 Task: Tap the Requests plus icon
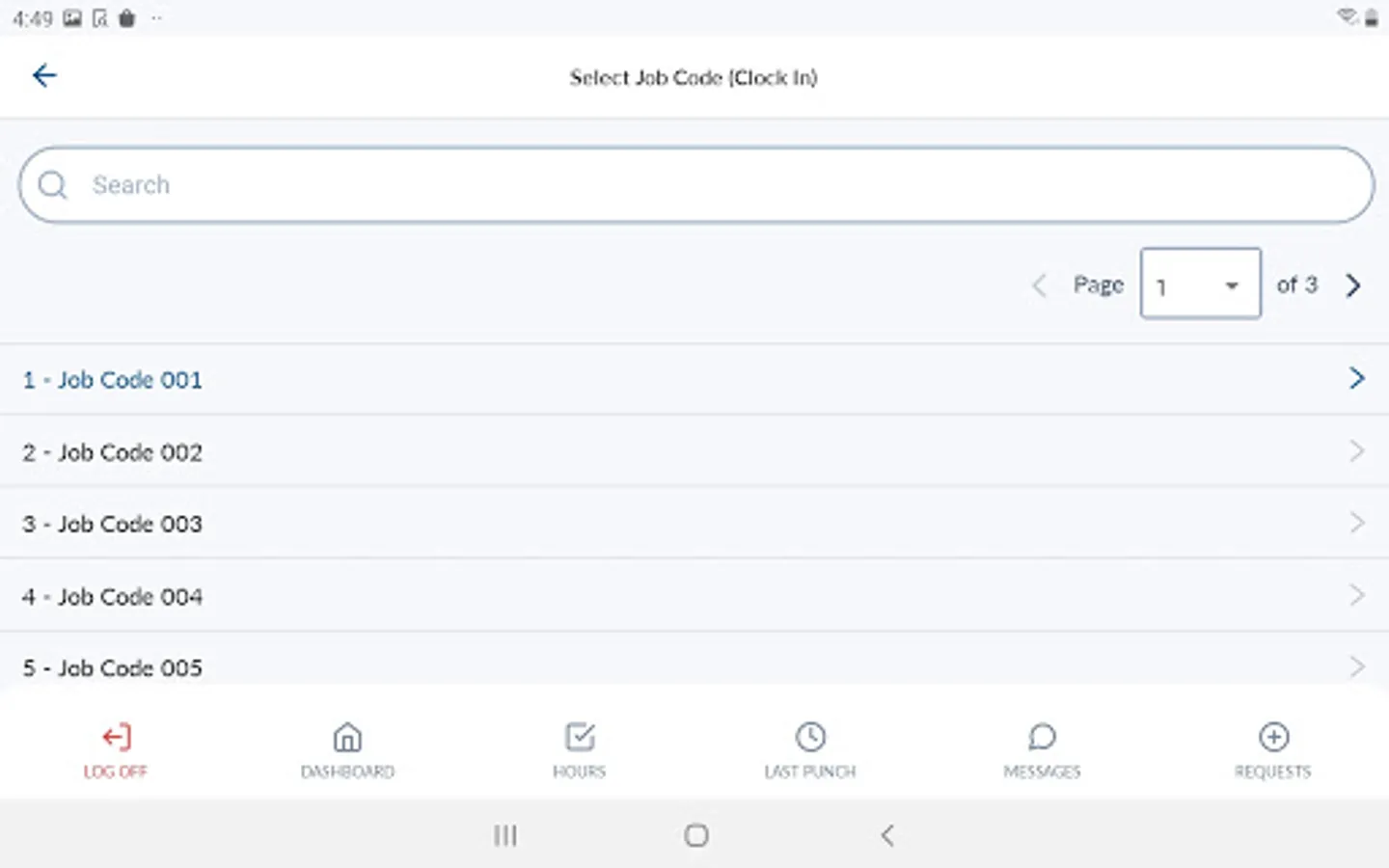point(1273,738)
